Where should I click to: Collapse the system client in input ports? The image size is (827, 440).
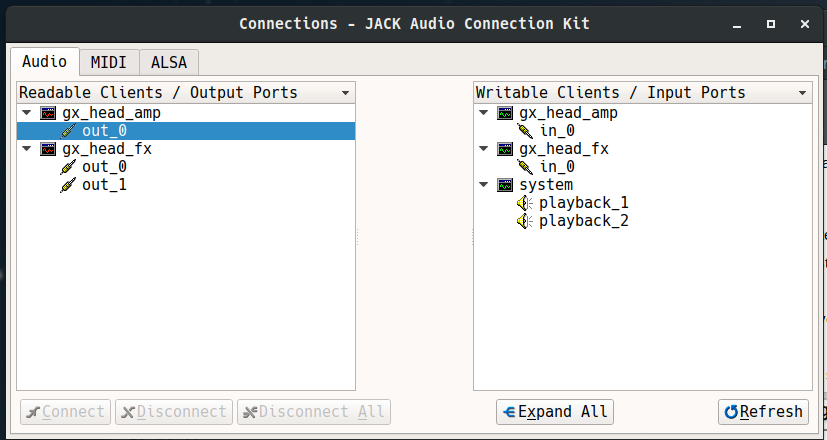[484, 185]
